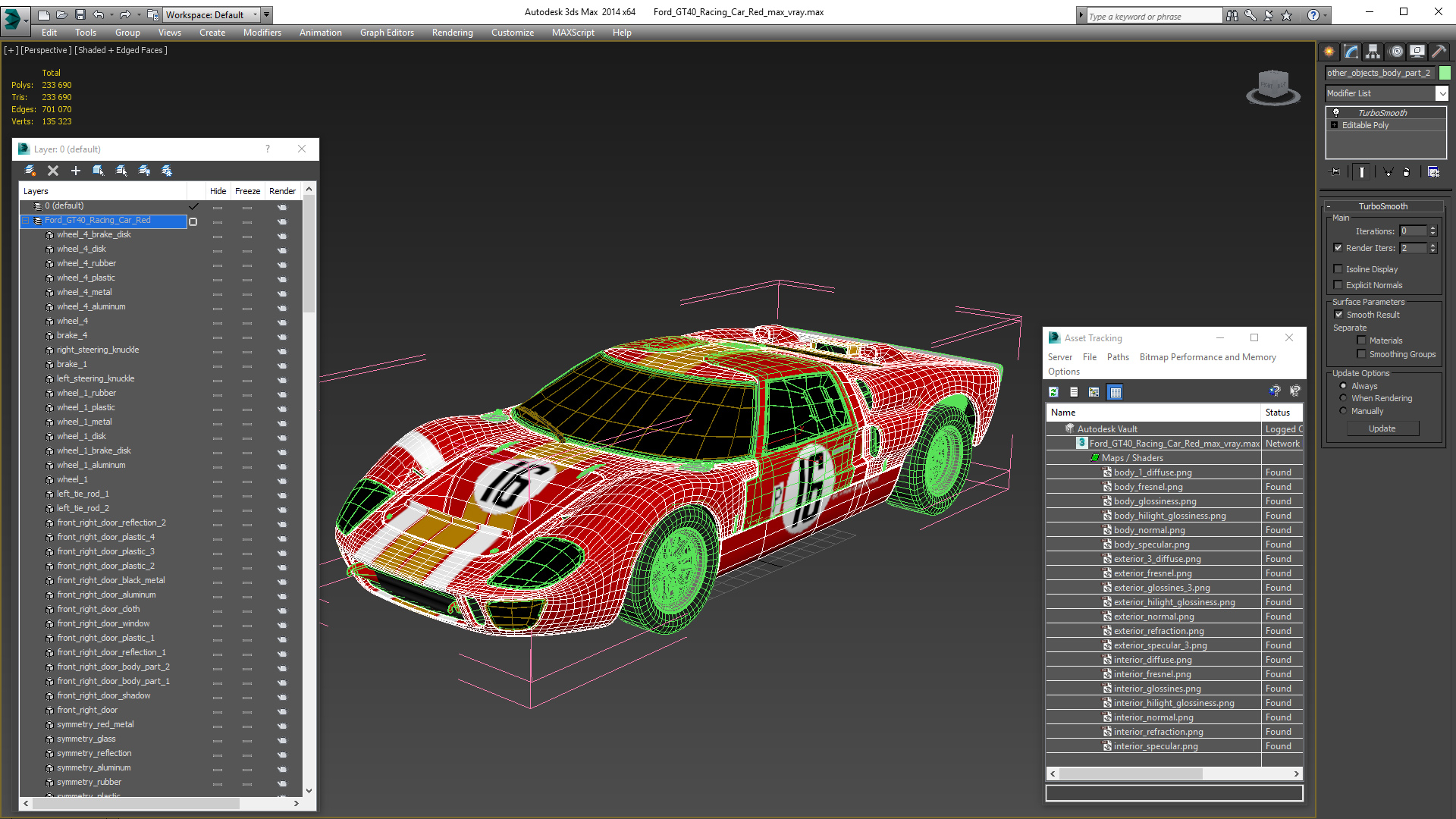Select the When Rendering update option
Viewport: 1456px width, 819px height.
tap(1344, 398)
